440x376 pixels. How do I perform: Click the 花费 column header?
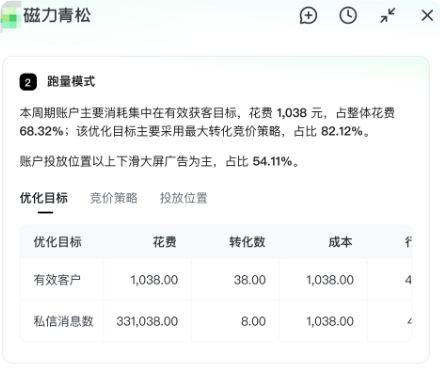click(165, 242)
